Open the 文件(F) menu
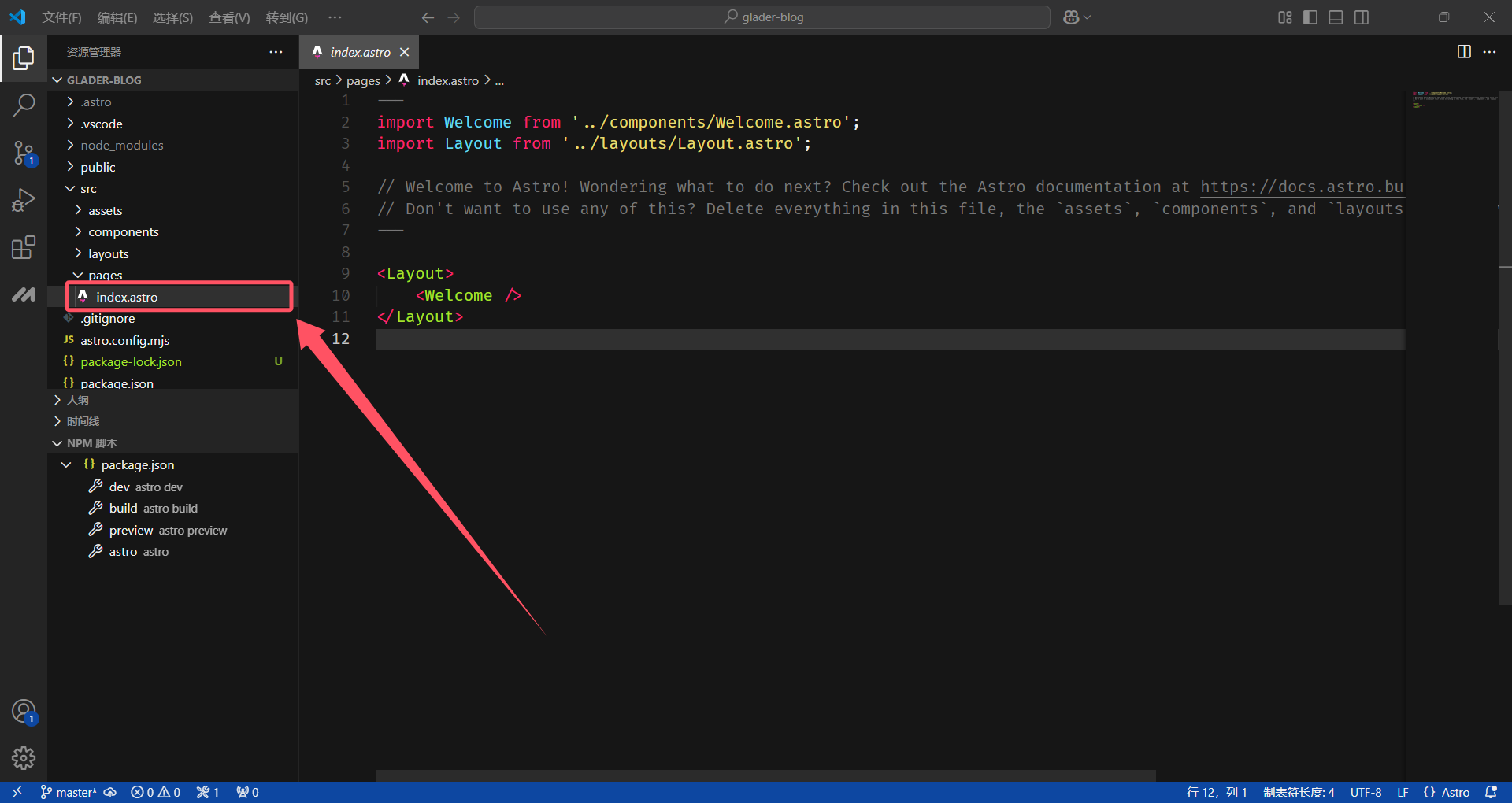Screen dimensions: 1512x803 click(x=61, y=17)
